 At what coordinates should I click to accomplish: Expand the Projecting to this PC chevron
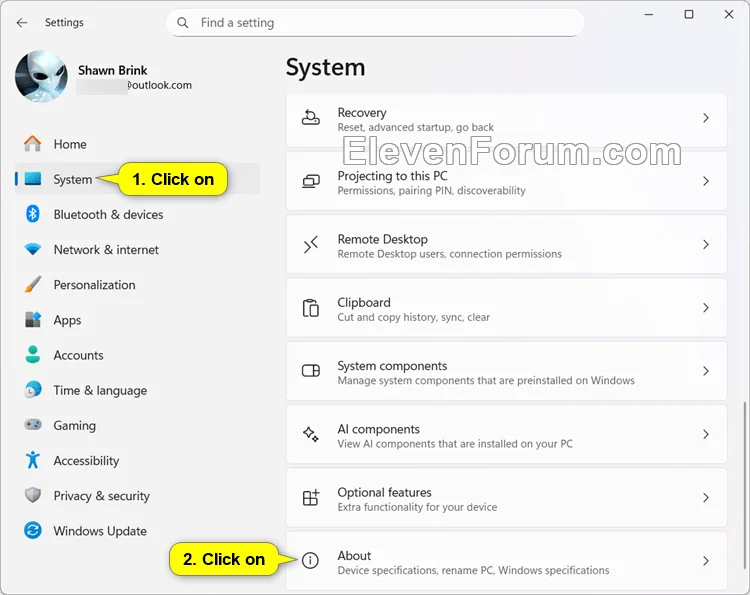tap(706, 181)
